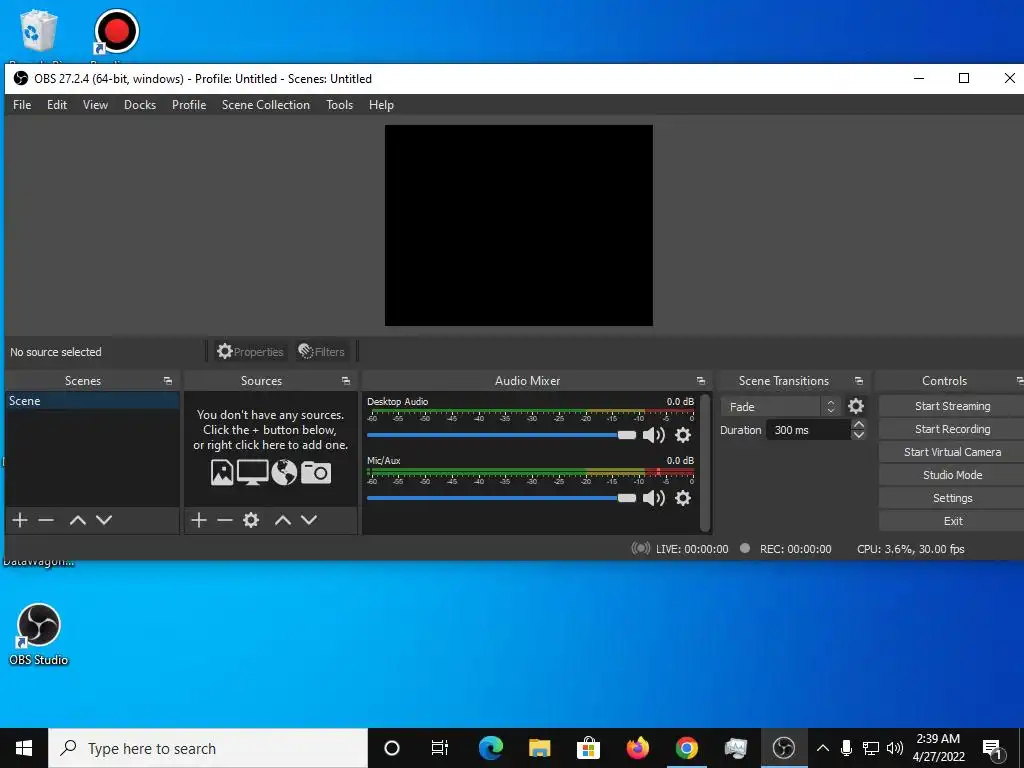The image size is (1024, 768).
Task: Undock the Scenes panel
Action: 168,381
